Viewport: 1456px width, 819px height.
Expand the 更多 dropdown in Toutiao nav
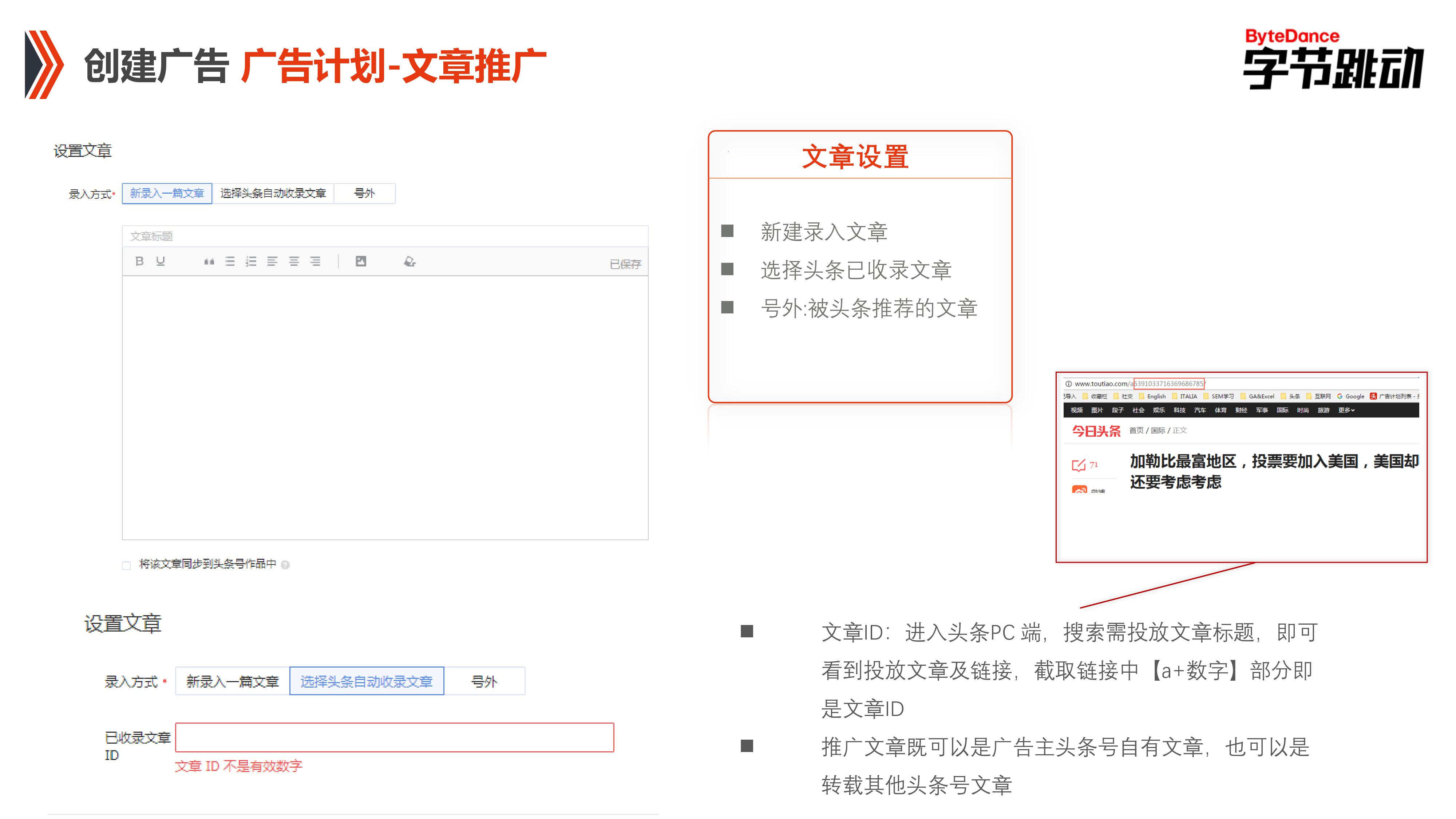(x=1346, y=410)
